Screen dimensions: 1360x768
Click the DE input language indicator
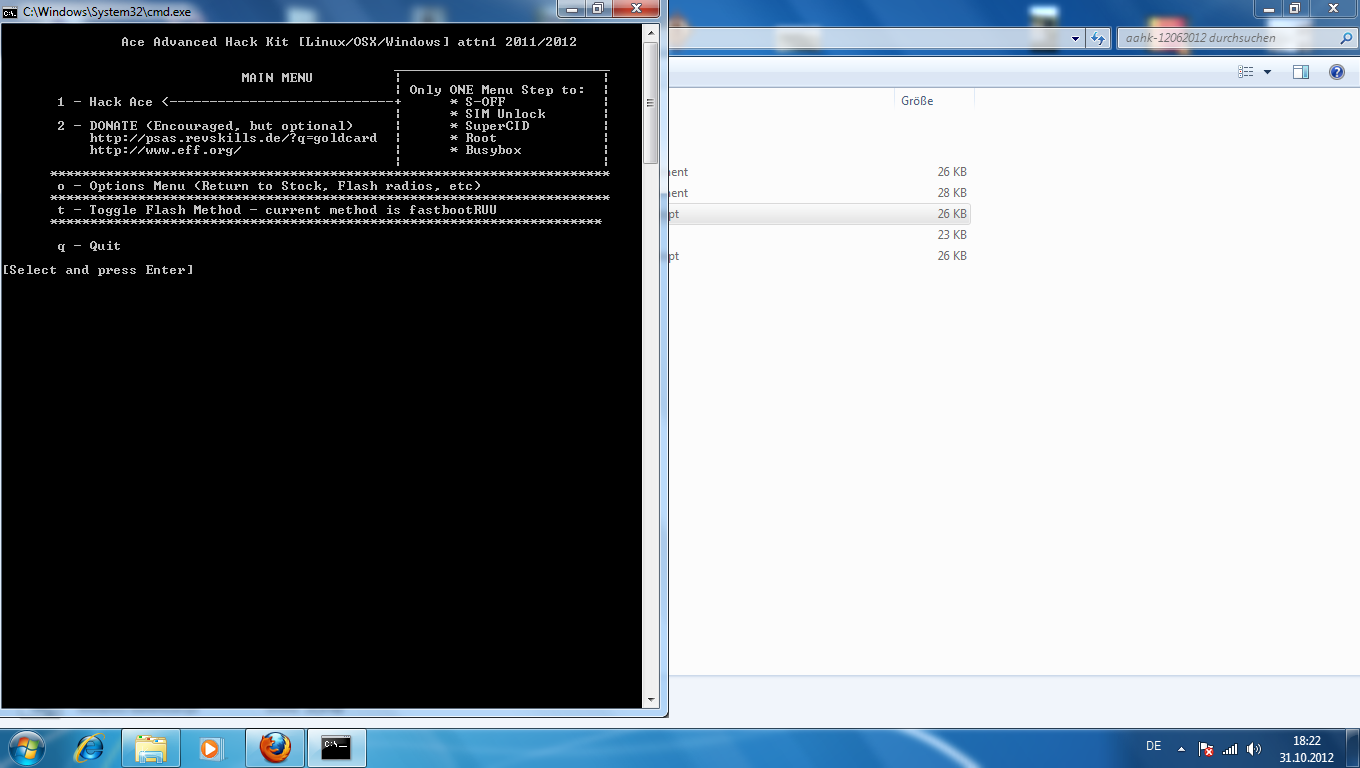[x=1153, y=746]
